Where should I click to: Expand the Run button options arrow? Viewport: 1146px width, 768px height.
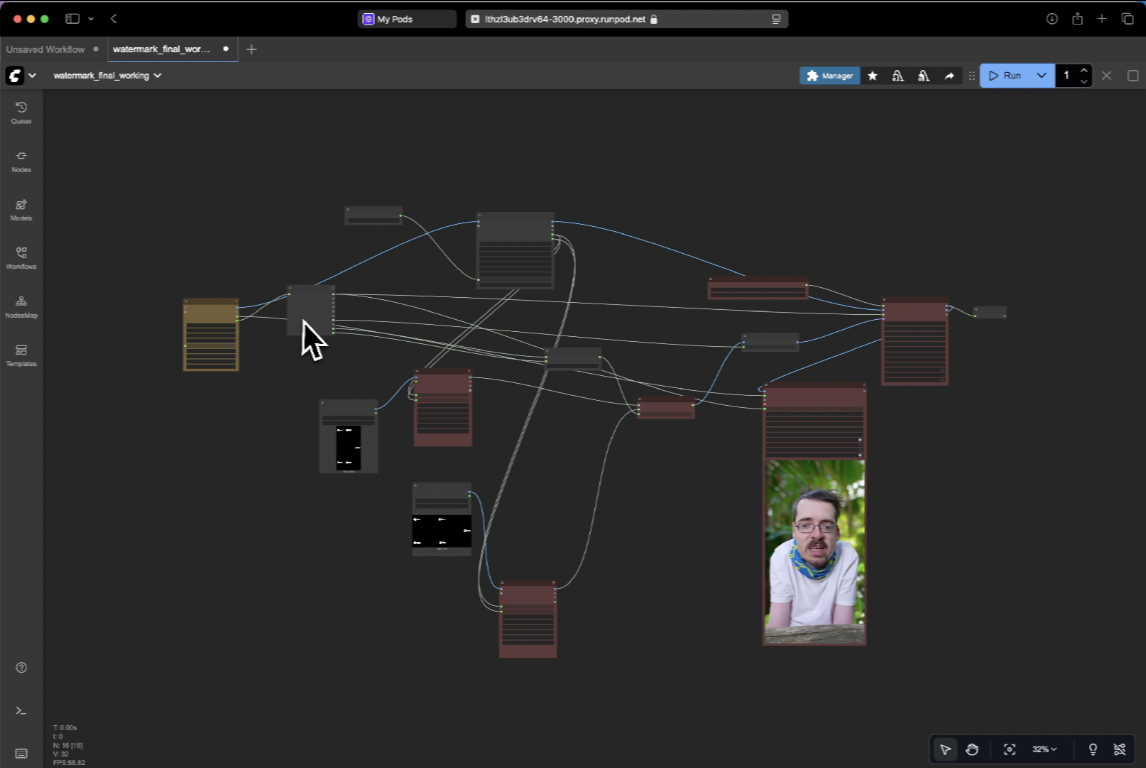pyautogui.click(x=1041, y=75)
